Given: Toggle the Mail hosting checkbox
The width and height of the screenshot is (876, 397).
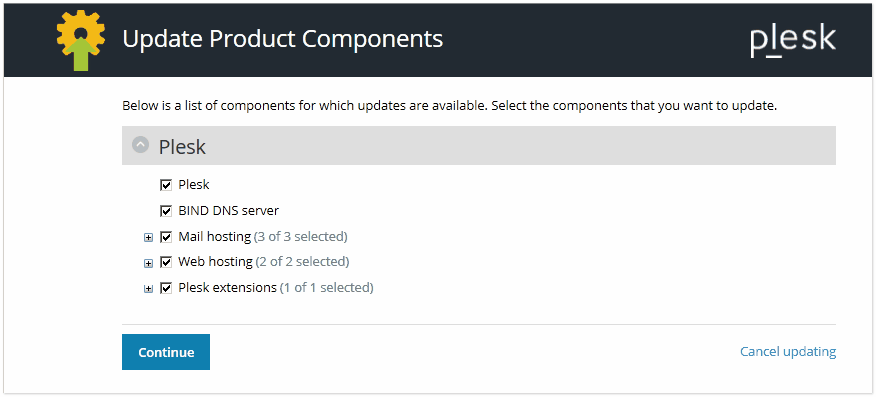Looking at the screenshot, I should [x=165, y=237].
